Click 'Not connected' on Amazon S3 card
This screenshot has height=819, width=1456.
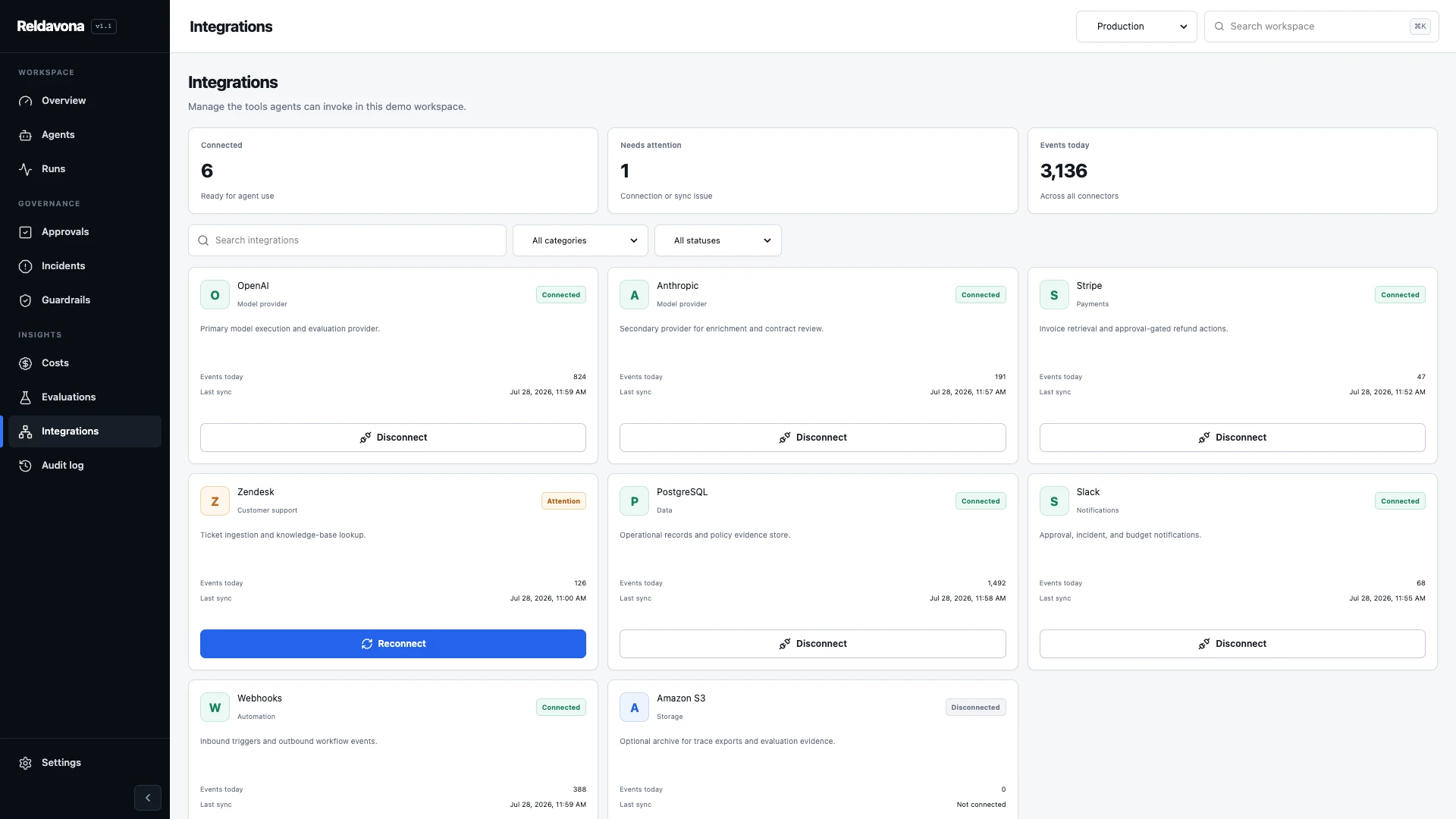click(981, 805)
